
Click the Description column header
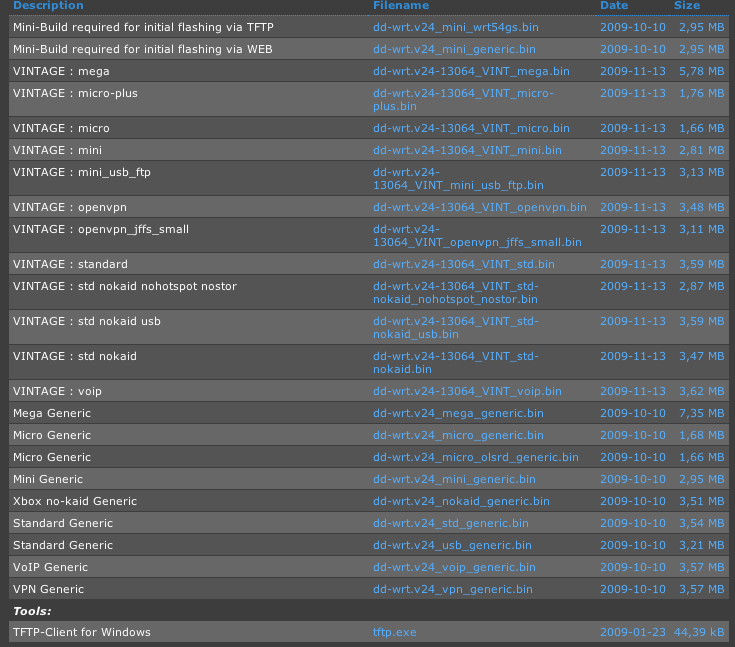tap(48, 6)
